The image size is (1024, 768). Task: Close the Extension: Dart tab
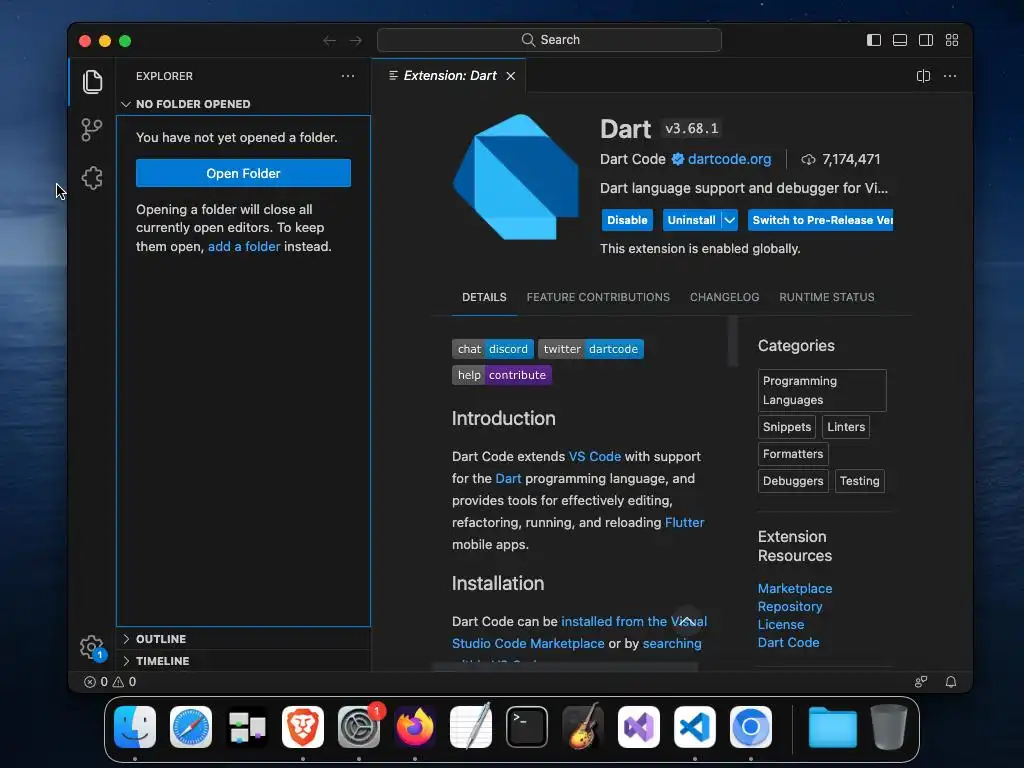[x=511, y=76]
